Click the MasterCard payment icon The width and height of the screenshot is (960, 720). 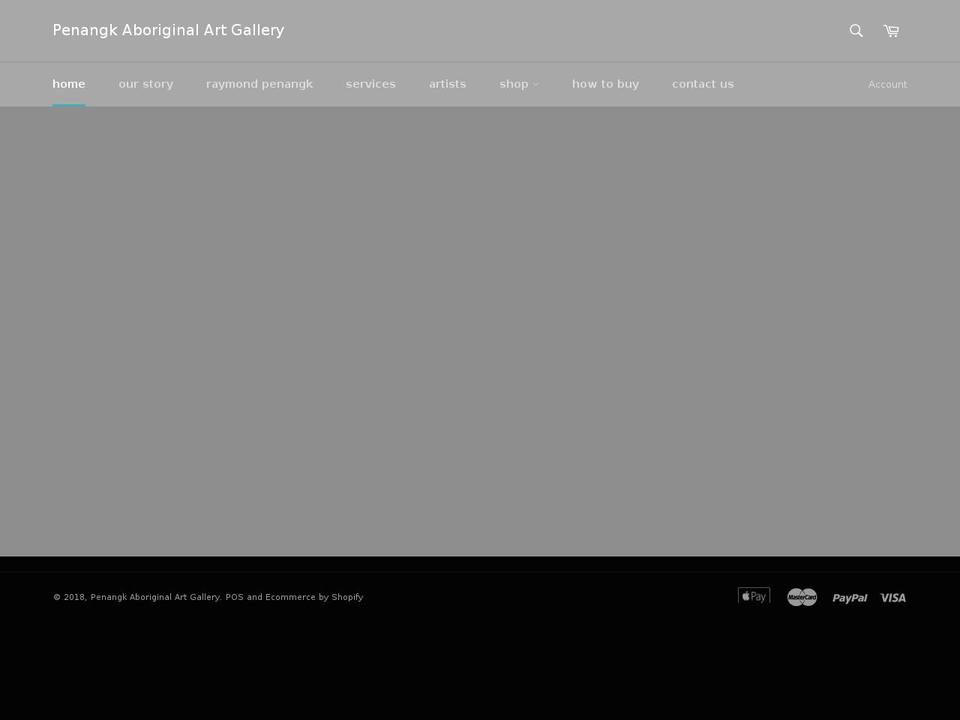(802, 597)
